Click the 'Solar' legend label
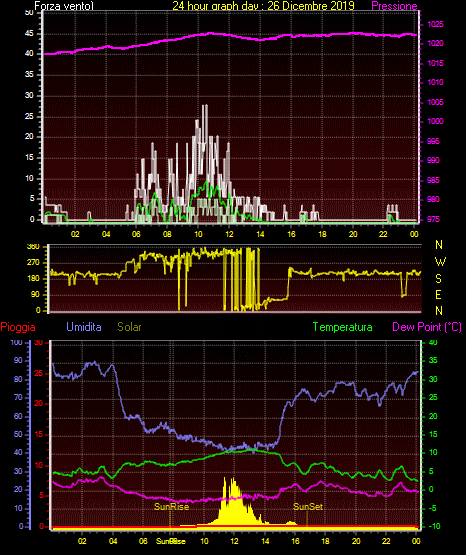This screenshot has width=466, height=555. point(130,327)
